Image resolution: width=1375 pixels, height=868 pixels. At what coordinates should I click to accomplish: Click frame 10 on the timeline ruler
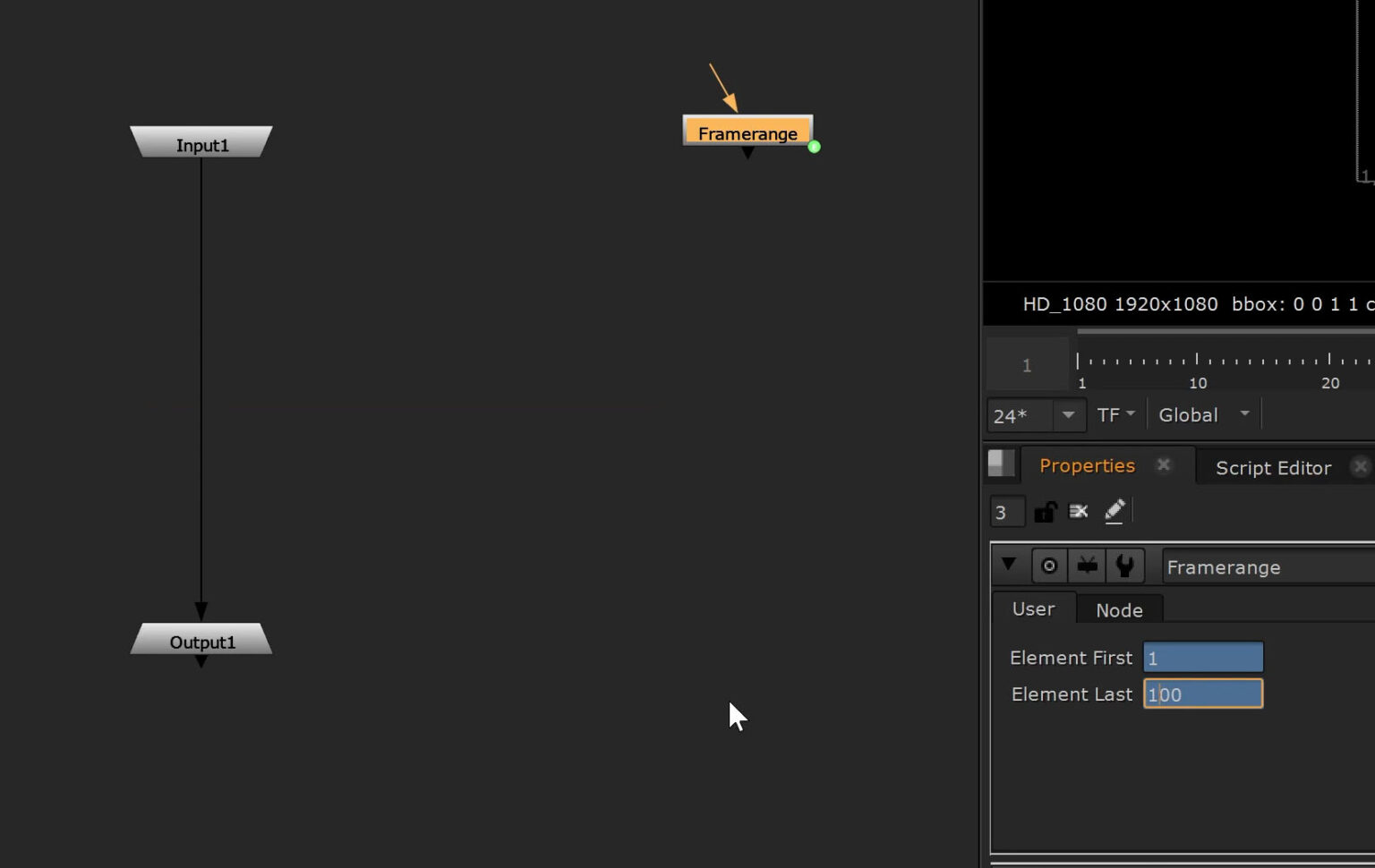click(x=1197, y=362)
